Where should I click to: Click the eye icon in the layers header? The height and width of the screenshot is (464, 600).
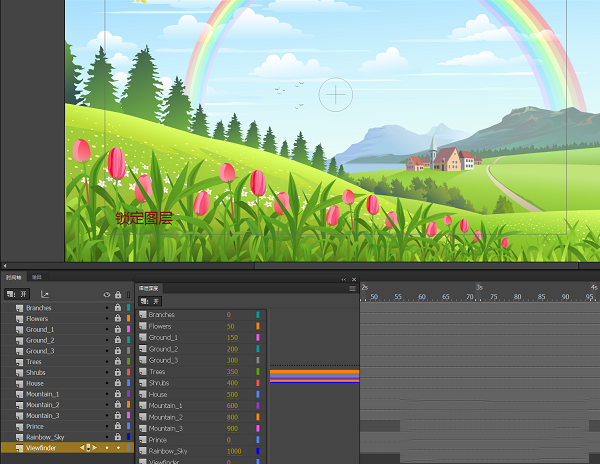pos(107,295)
